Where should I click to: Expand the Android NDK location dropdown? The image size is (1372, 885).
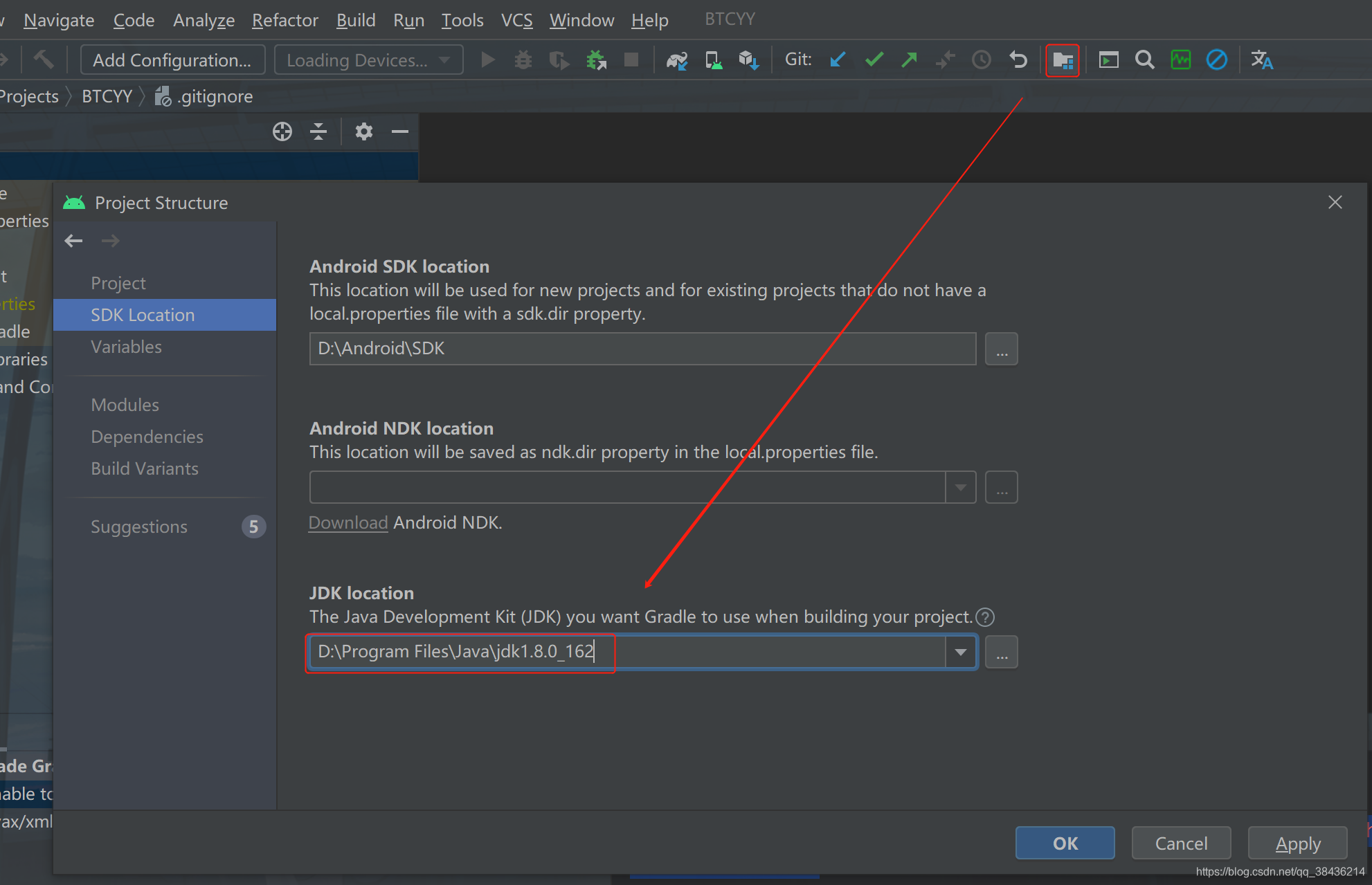pyautogui.click(x=961, y=487)
